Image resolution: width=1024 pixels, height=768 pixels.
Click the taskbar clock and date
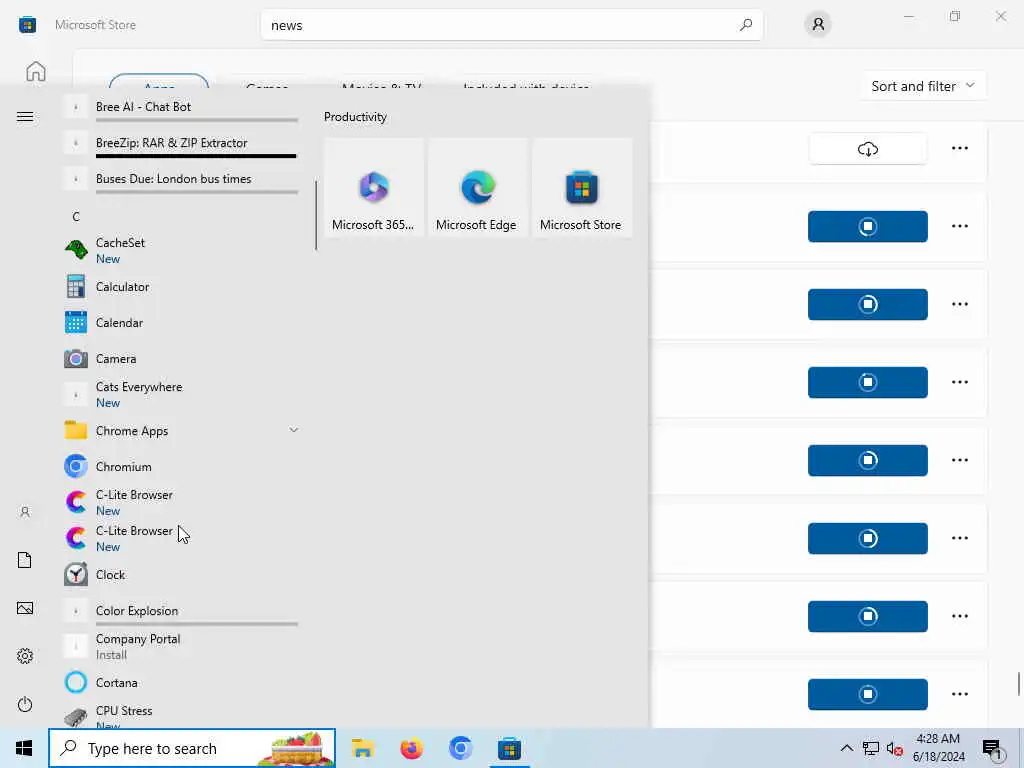point(938,748)
